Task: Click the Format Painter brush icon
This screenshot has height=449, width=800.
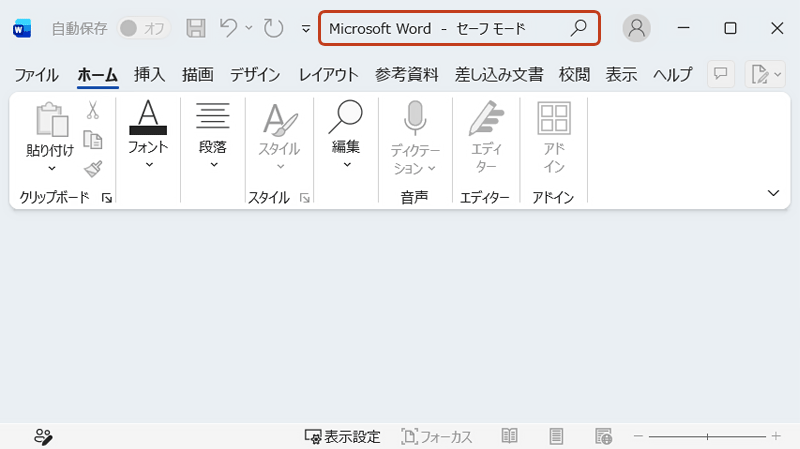Action: pos(93,169)
